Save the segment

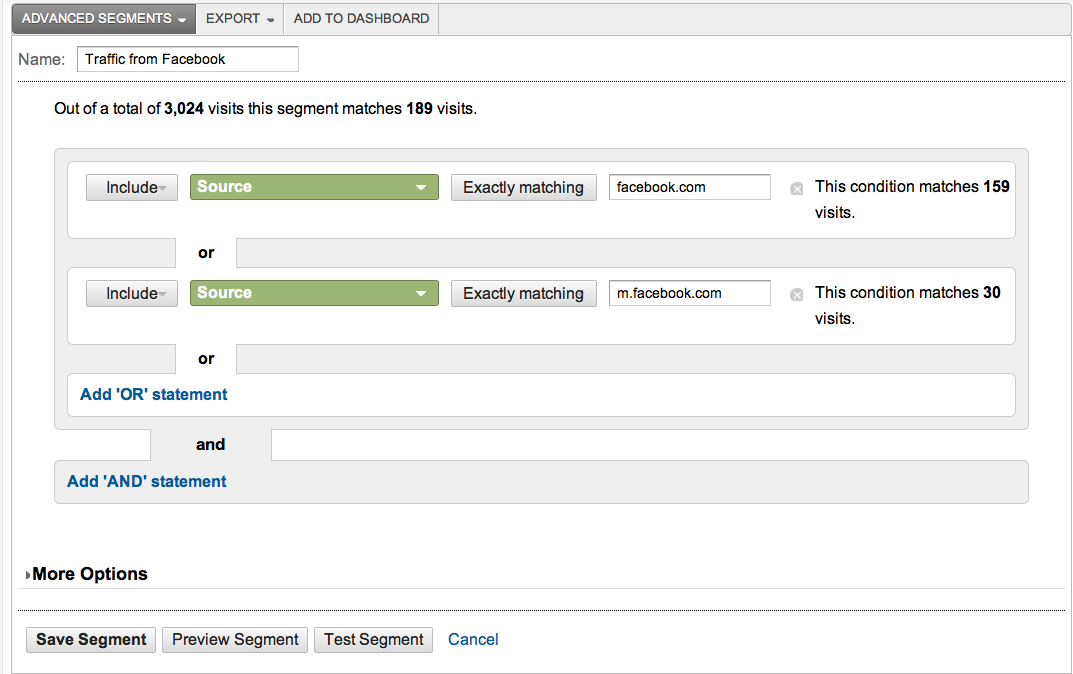[91, 640]
